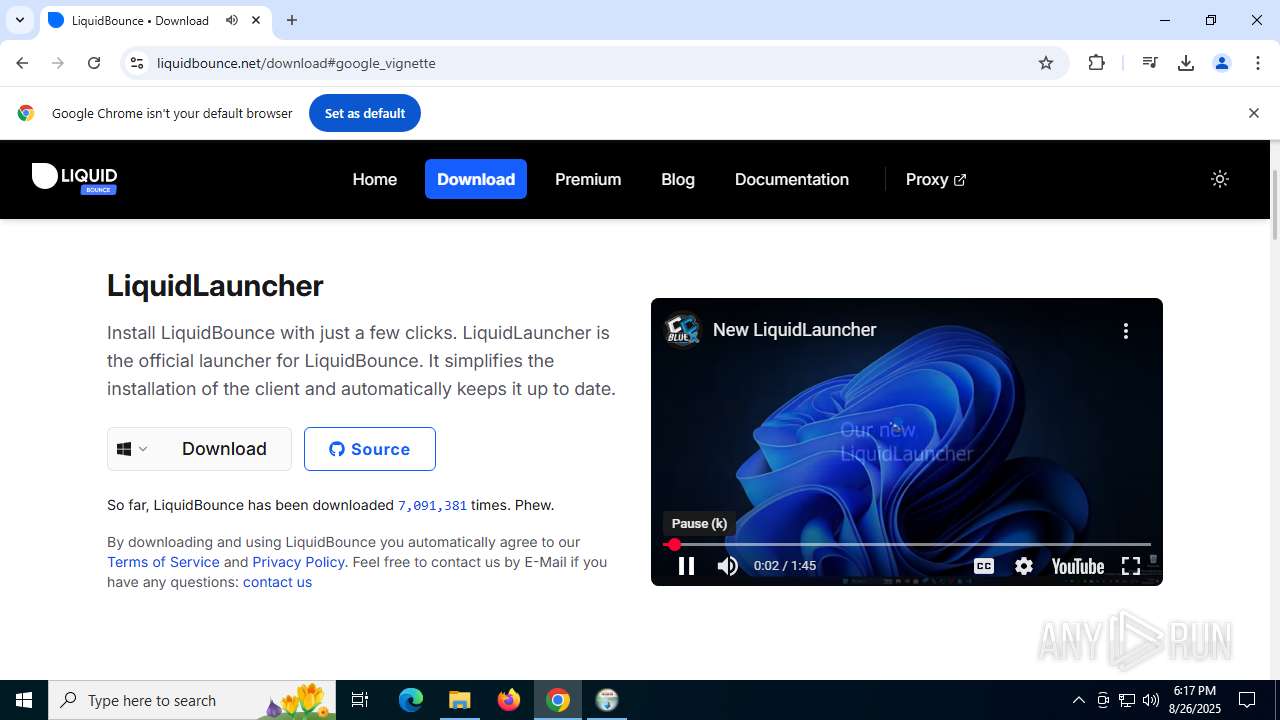
Task: Reload the current page
Action: [94, 63]
